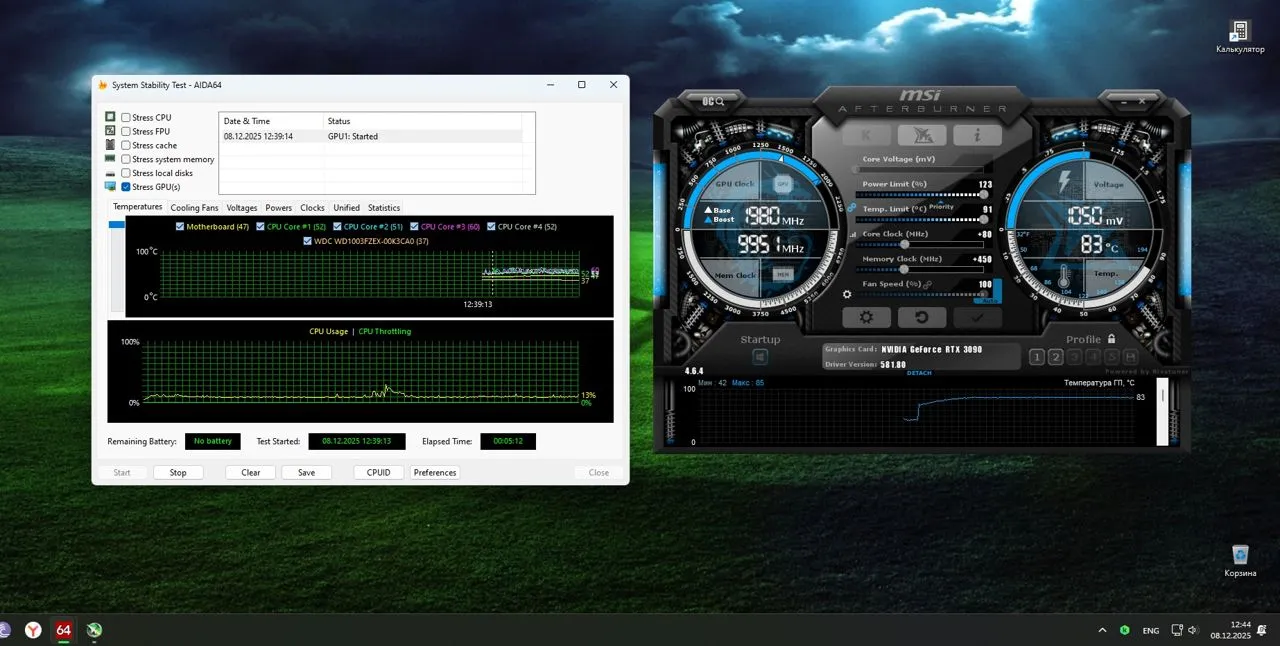Reset Afterburner settings to defaults
Viewport: 1280px width, 646px height.
click(922, 318)
